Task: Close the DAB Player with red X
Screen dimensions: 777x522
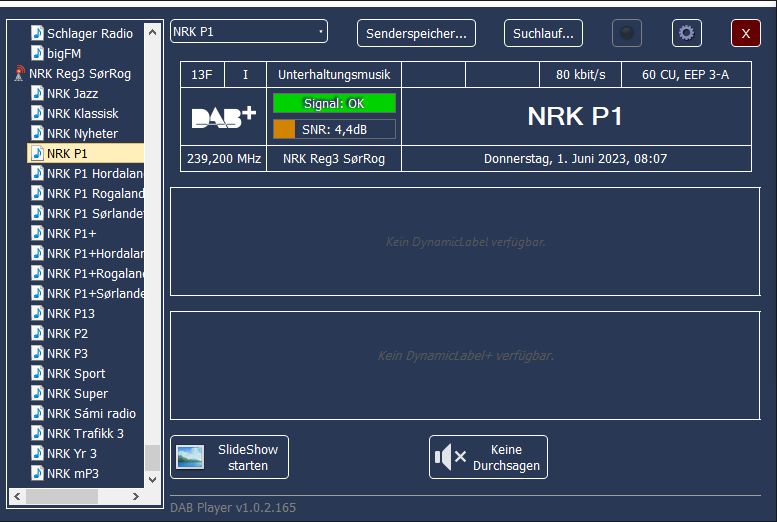Action: click(745, 33)
